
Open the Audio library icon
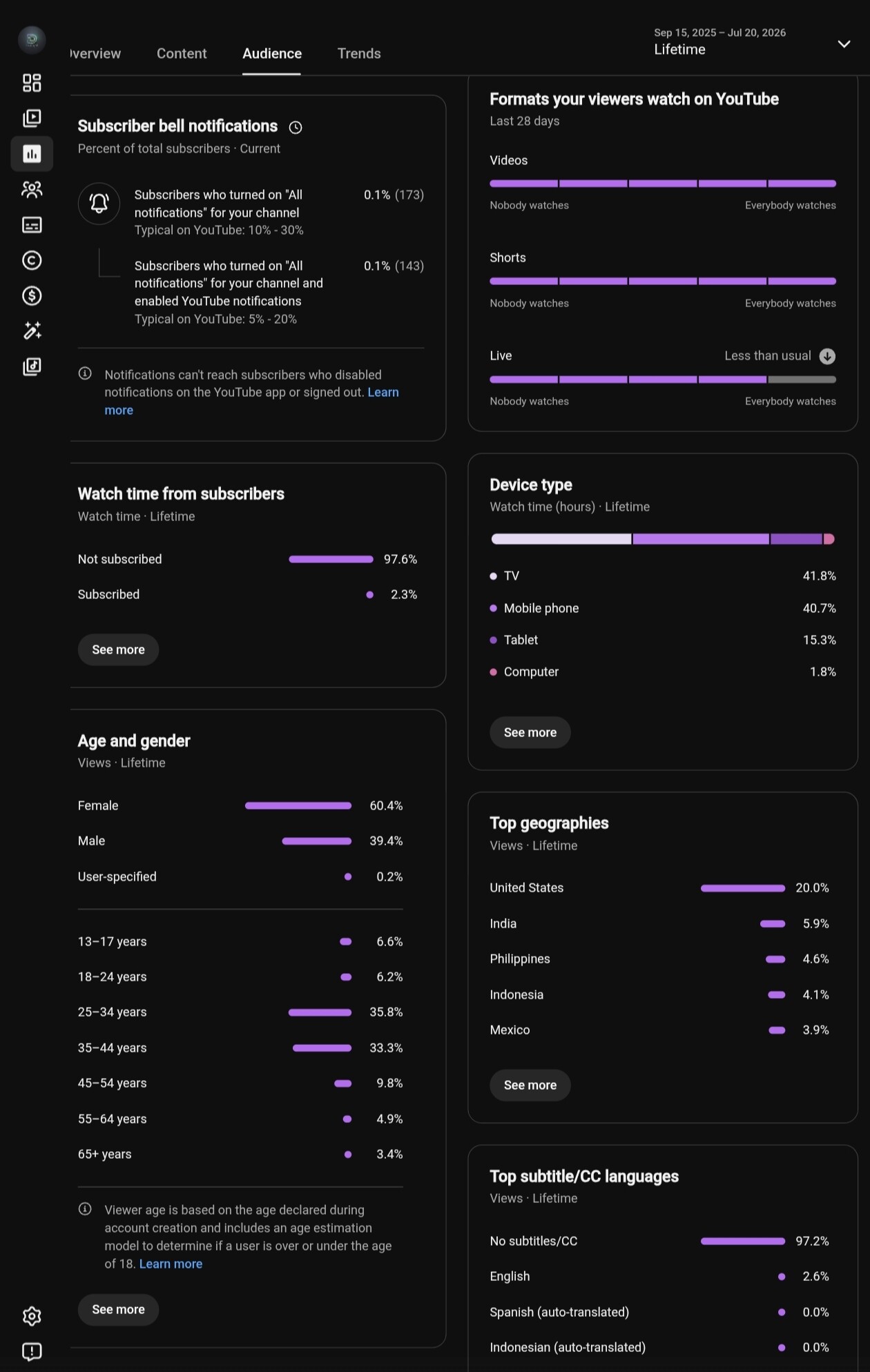(32, 366)
